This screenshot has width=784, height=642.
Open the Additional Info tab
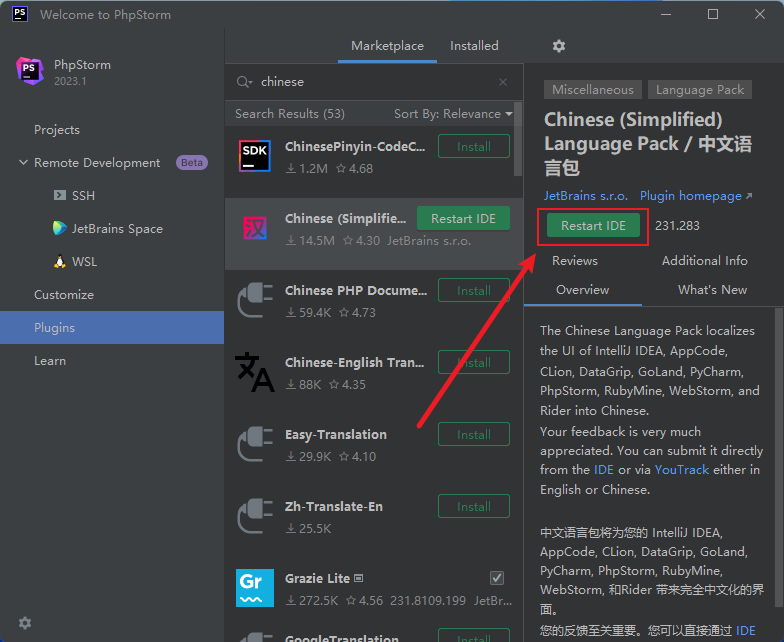(704, 261)
